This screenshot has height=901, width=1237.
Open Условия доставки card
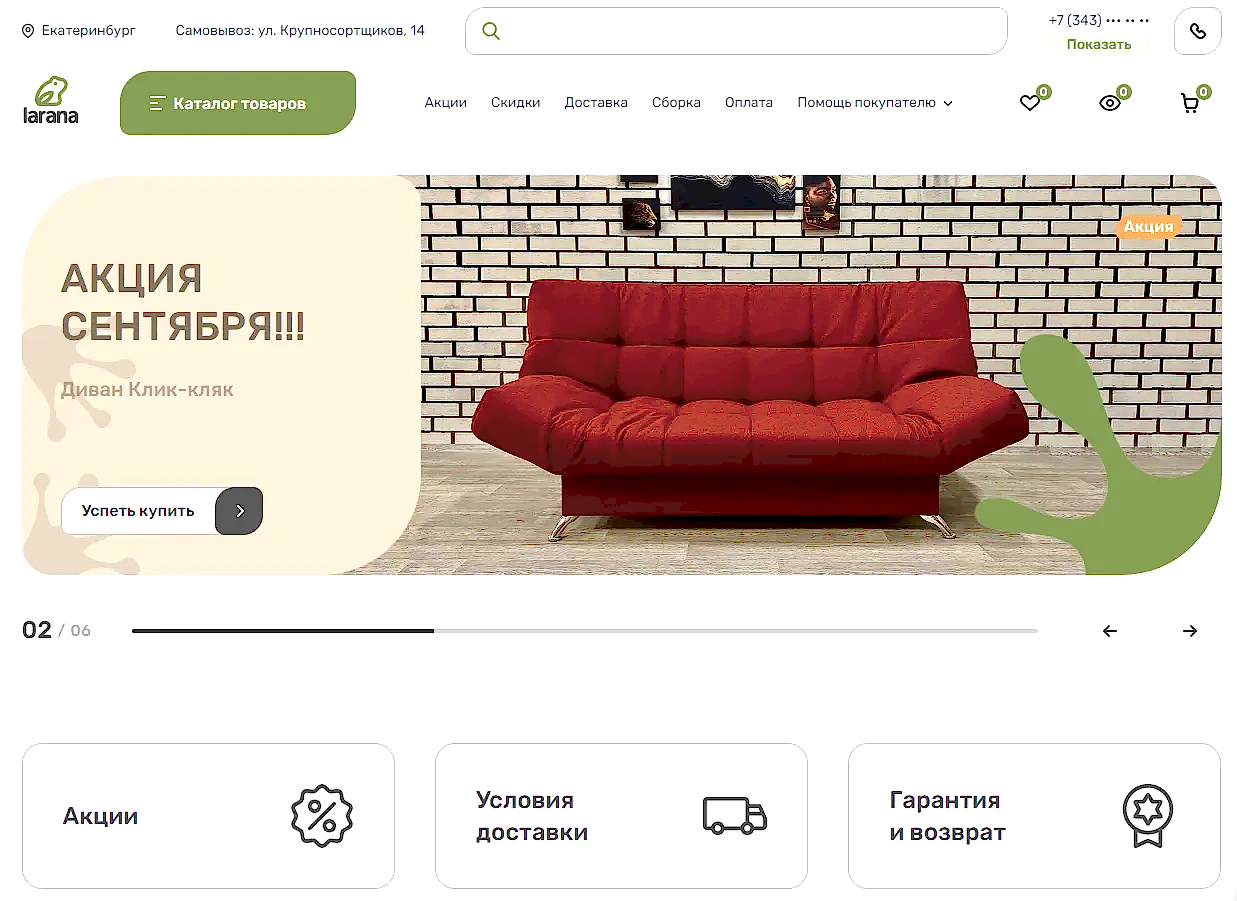coord(621,816)
